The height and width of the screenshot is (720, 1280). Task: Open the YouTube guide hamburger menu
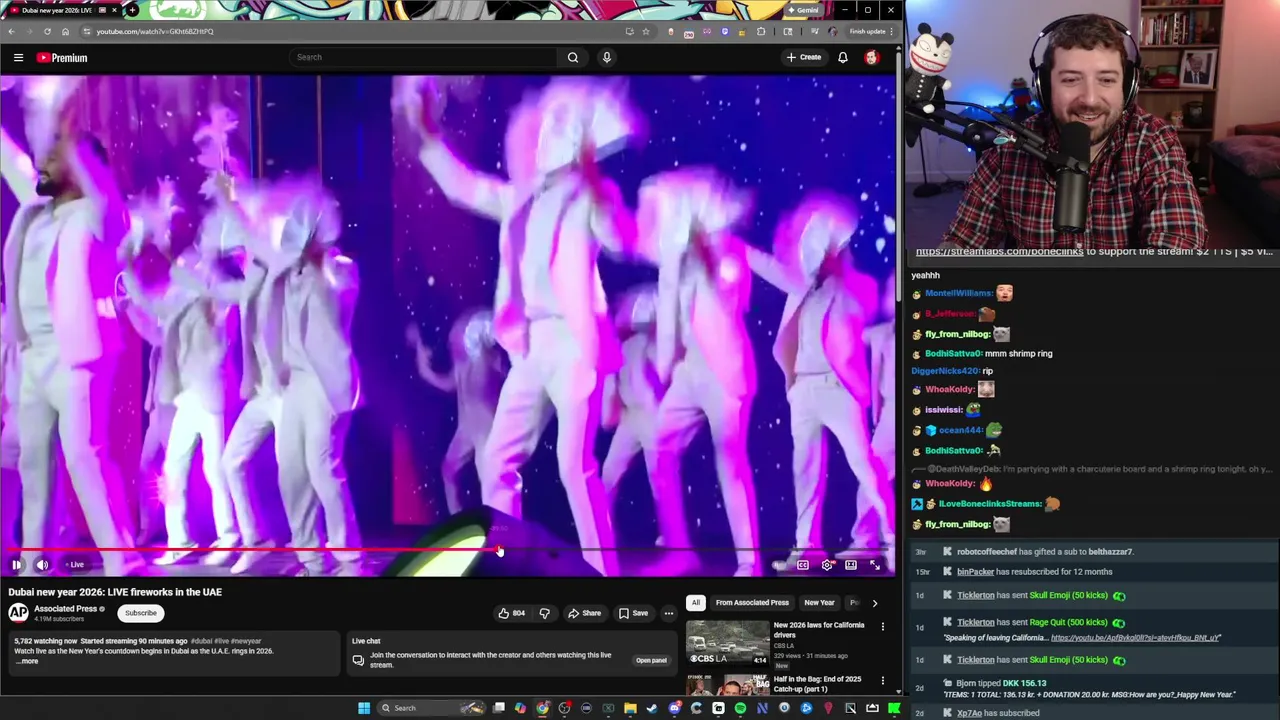[18, 58]
